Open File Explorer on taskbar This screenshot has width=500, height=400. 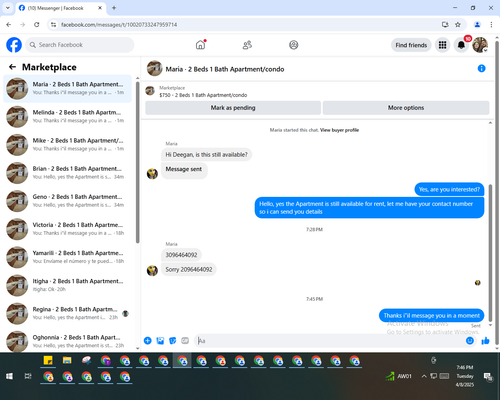coord(67,360)
